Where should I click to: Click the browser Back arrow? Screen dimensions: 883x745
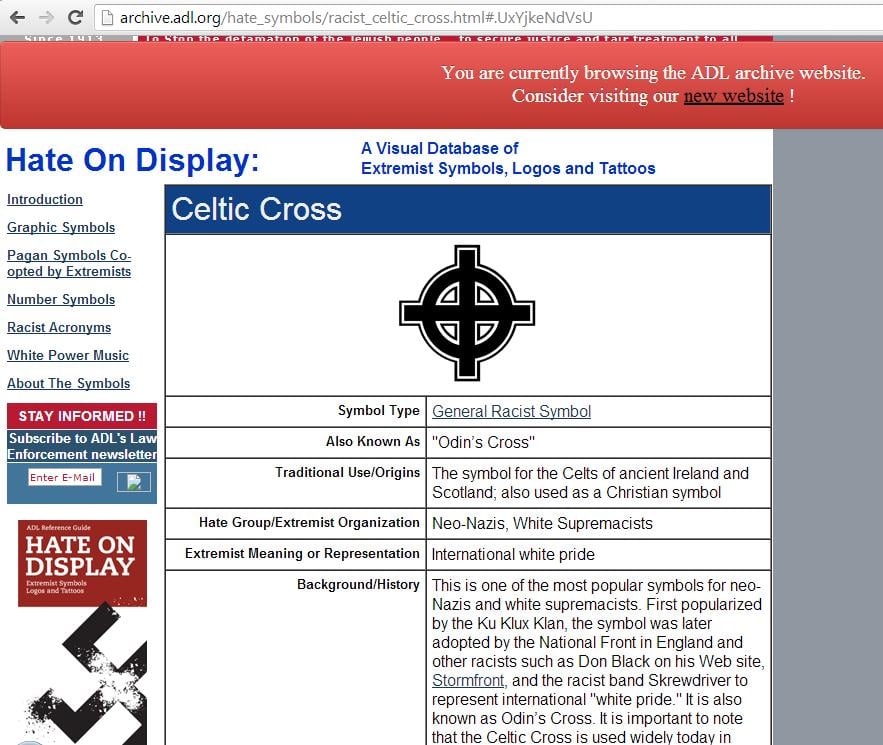pyautogui.click(x=17, y=17)
